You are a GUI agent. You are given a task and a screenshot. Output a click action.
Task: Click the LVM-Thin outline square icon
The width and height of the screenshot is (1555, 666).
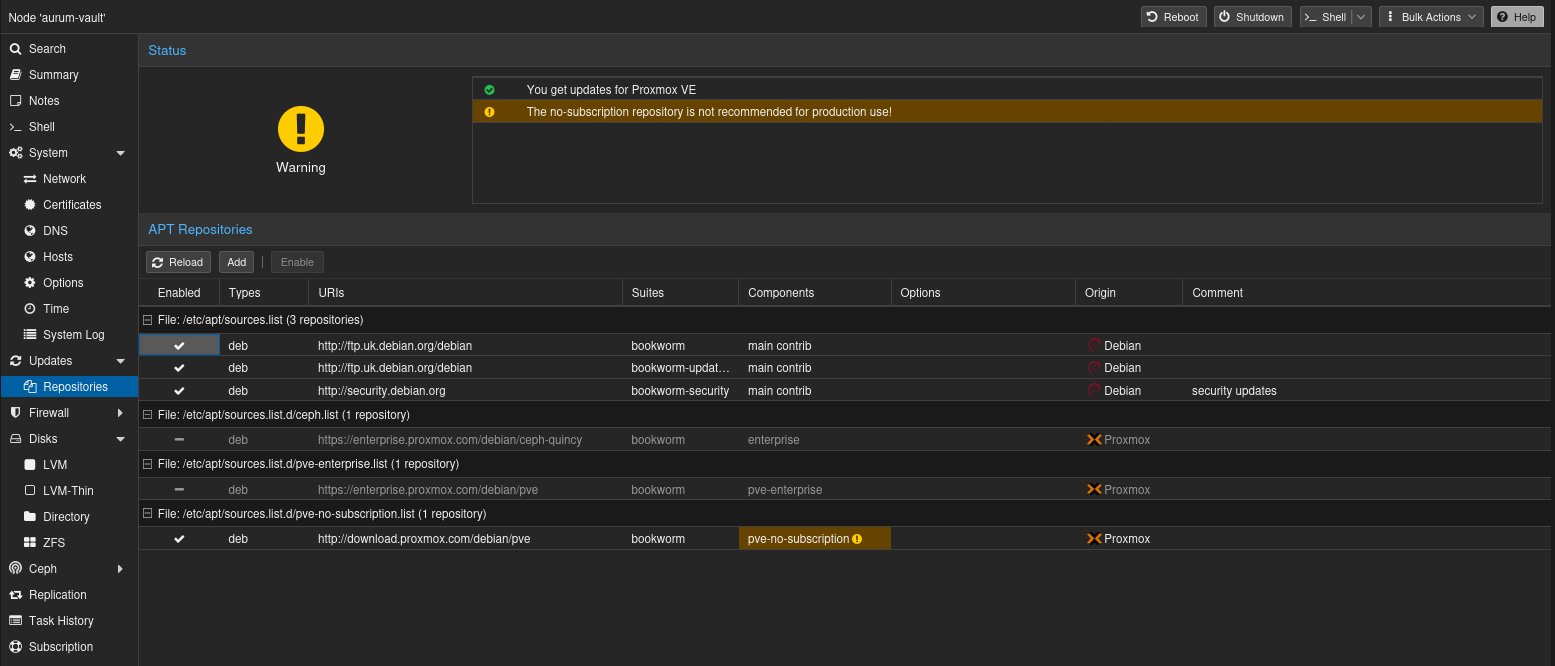click(x=30, y=491)
